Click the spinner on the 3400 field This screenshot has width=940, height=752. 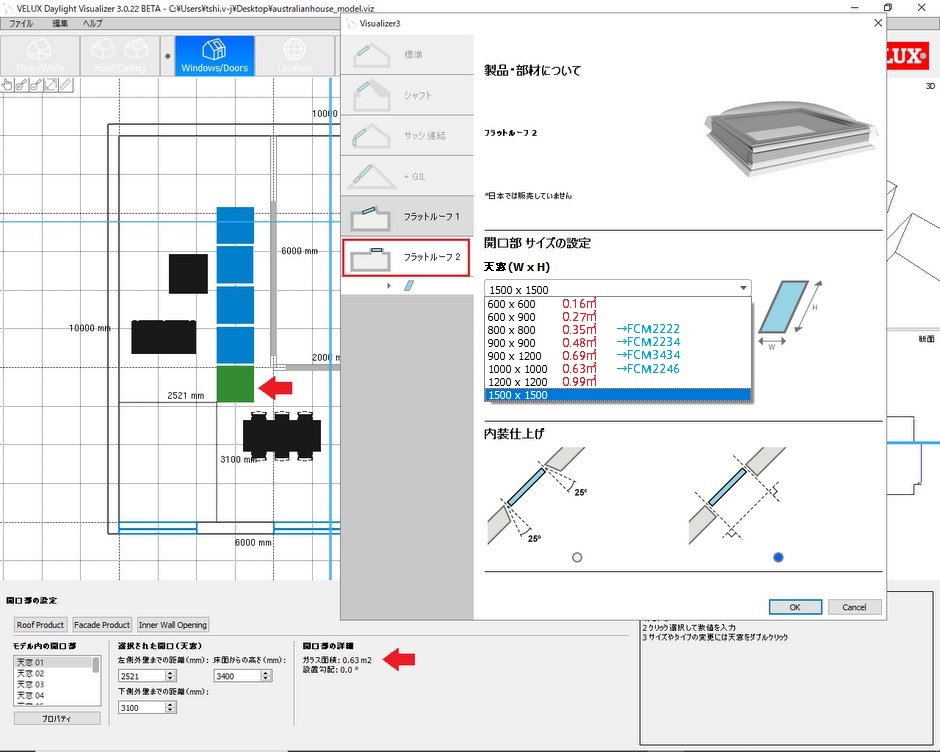point(266,676)
